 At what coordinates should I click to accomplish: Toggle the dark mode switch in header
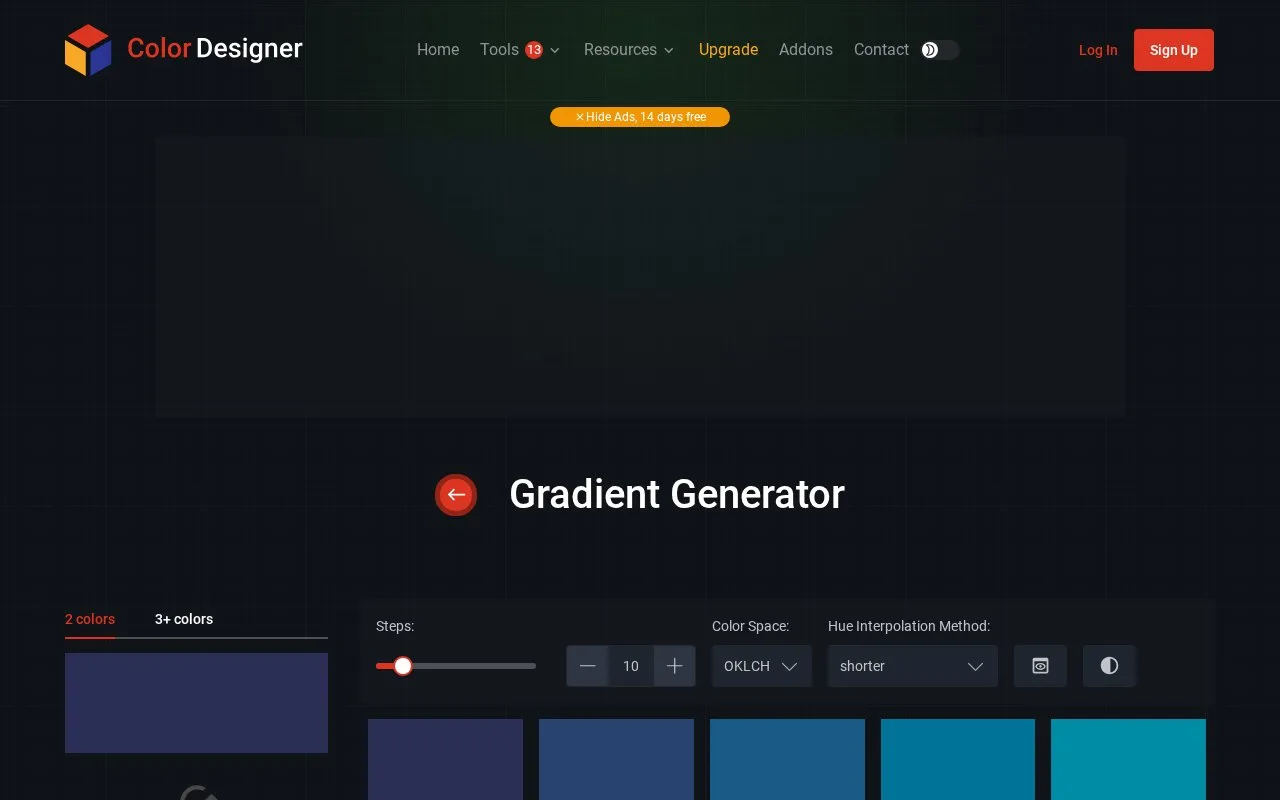pyautogui.click(x=940, y=50)
